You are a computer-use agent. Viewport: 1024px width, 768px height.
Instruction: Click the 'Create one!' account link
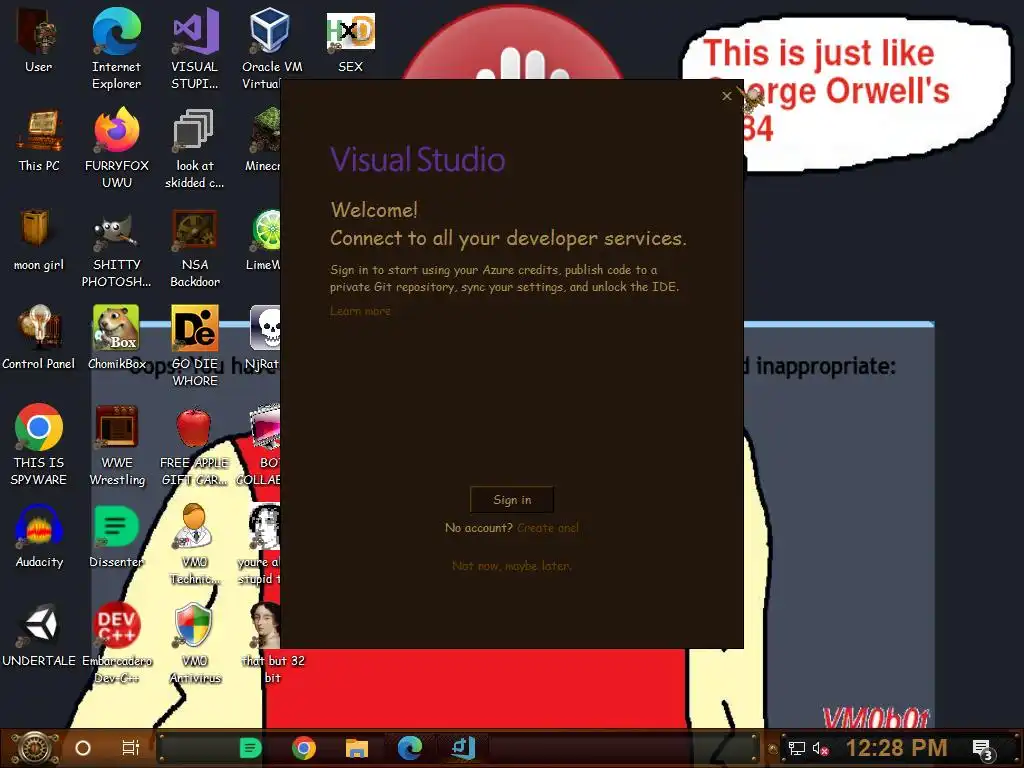[547, 528]
